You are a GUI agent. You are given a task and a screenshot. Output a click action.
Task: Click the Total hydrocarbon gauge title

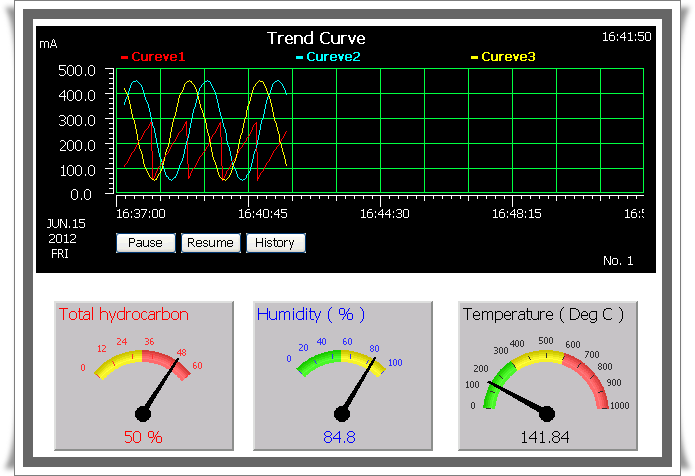pyautogui.click(x=124, y=314)
